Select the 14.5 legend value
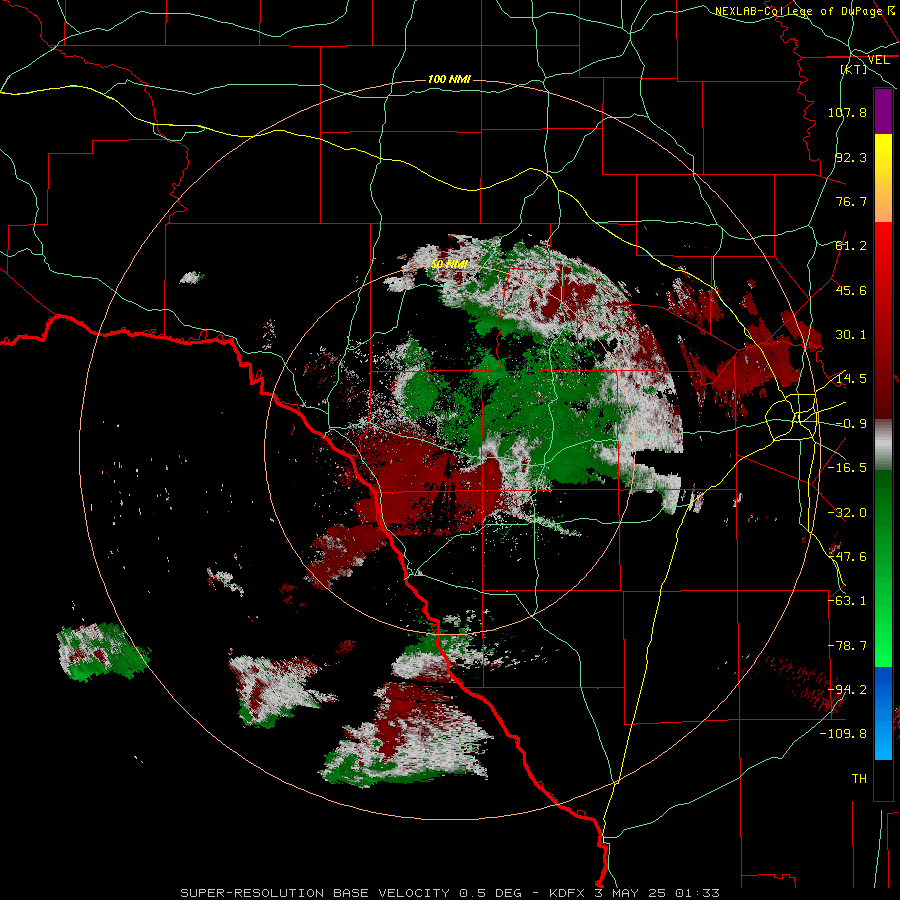Screen dimensions: 900x900 pos(851,379)
